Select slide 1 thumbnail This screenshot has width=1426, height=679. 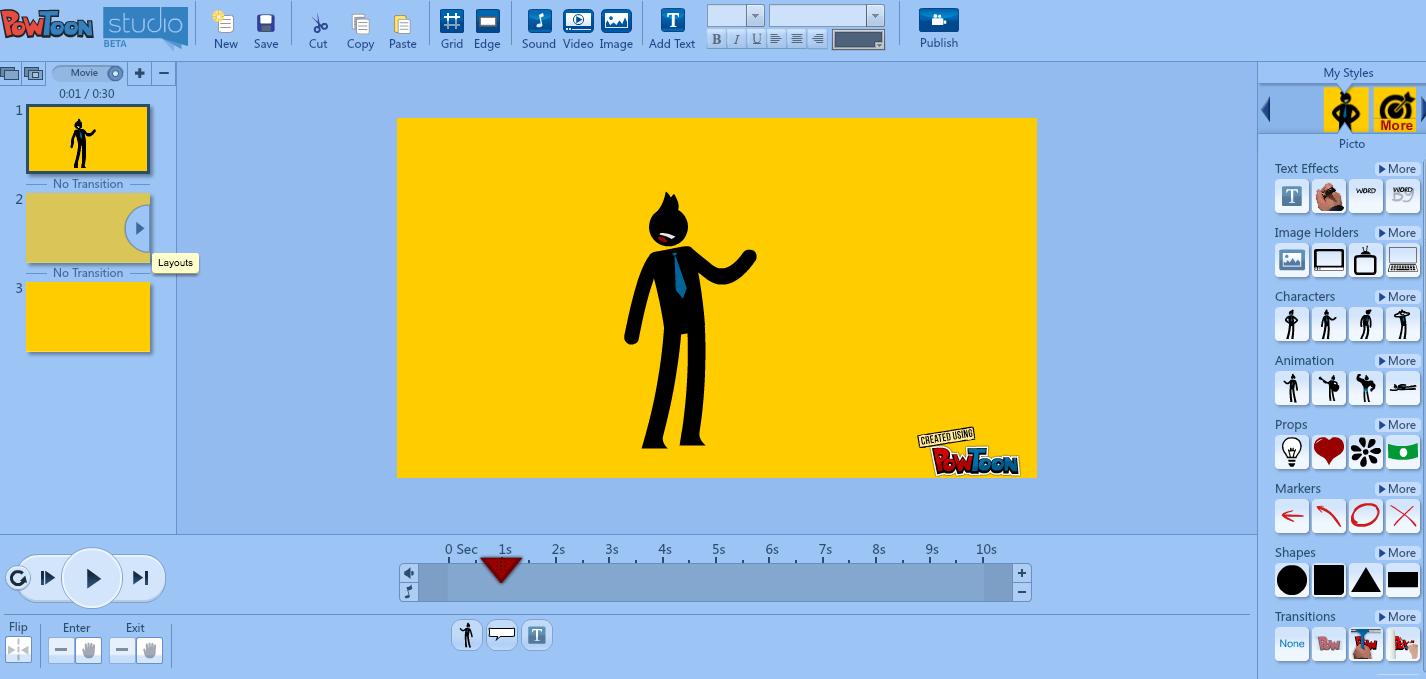coord(88,139)
